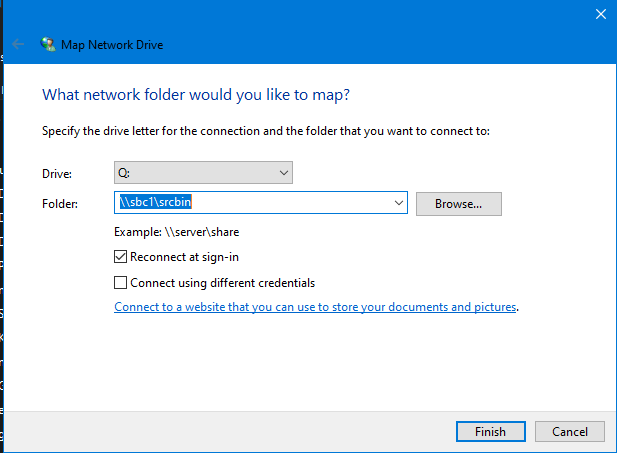Click the 'What network folder would you like to map?' heading
Viewport: 617px width, 453px height.
click(x=196, y=95)
